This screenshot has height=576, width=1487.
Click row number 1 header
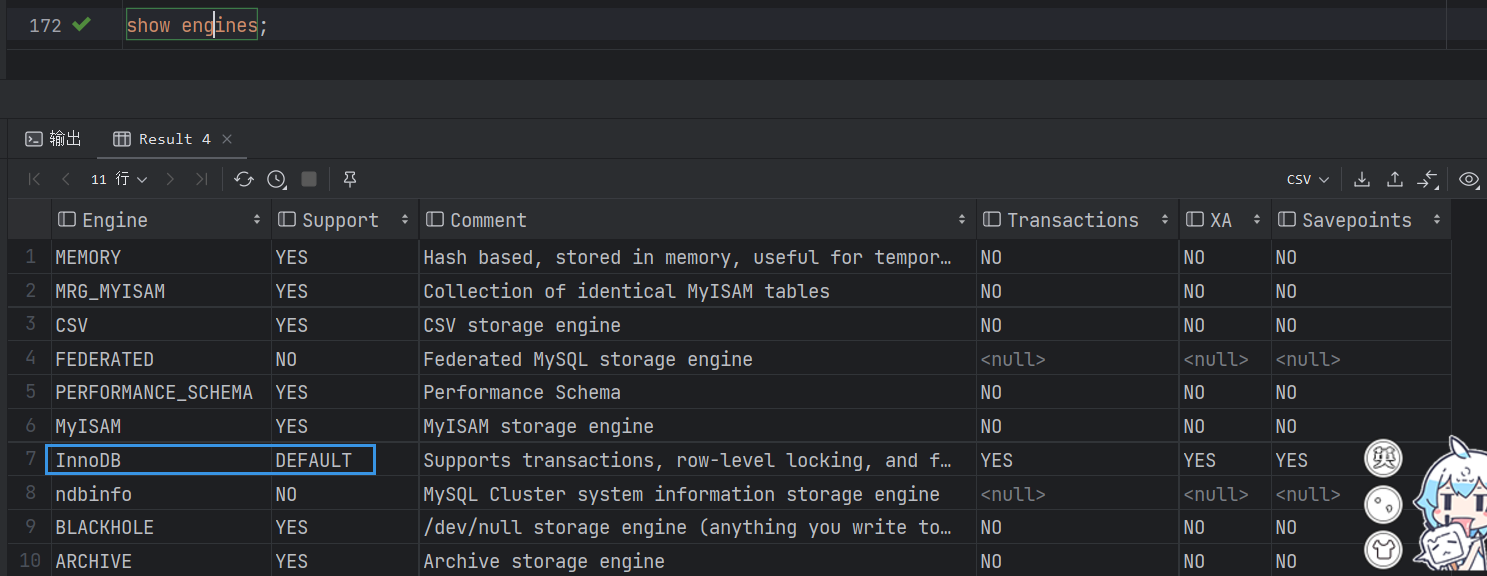(30, 257)
